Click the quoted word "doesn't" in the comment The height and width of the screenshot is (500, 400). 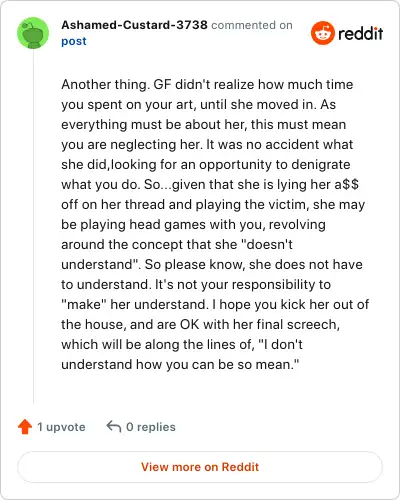[x=269, y=244]
